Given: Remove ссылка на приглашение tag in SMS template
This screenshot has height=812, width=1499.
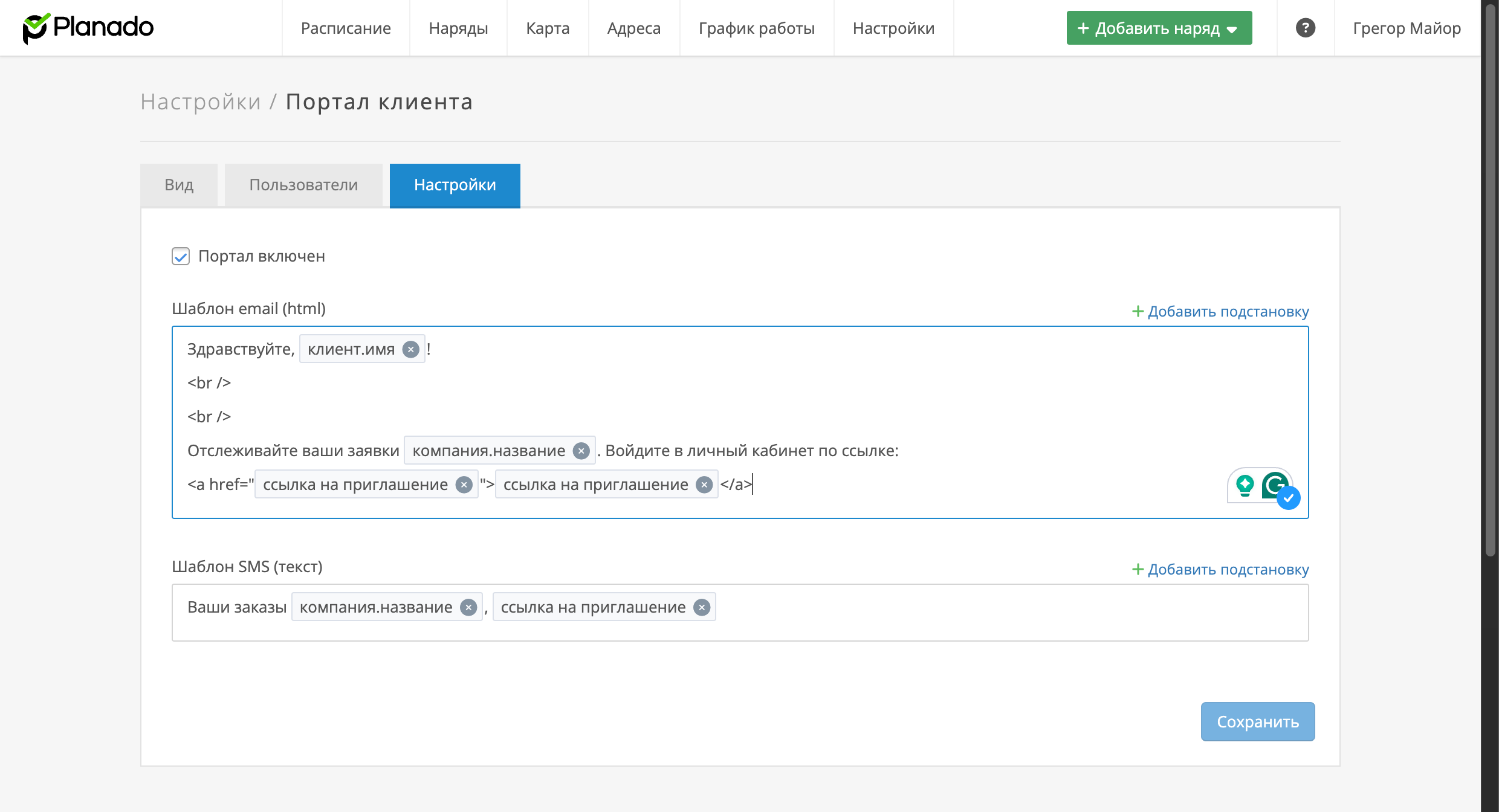Looking at the screenshot, I should click(x=702, y=607).
